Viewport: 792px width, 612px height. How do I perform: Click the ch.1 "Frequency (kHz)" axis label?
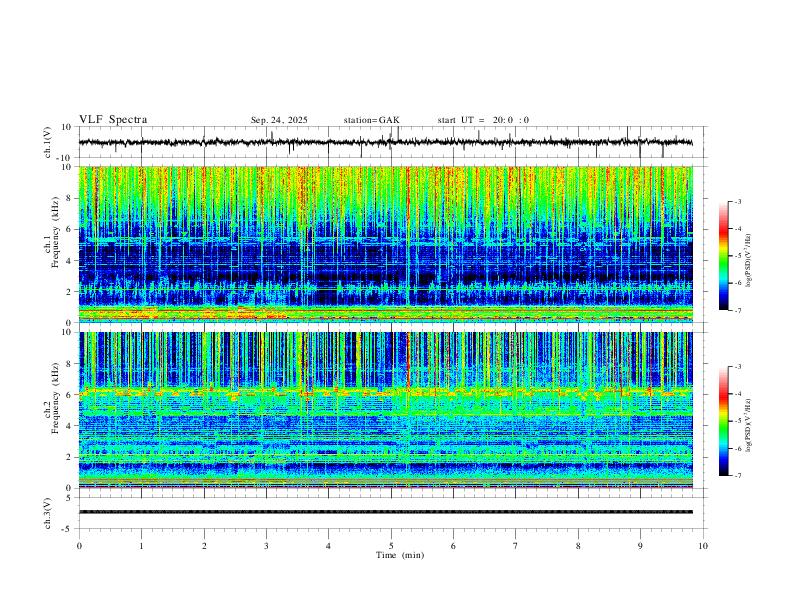(x=55, y=233)
